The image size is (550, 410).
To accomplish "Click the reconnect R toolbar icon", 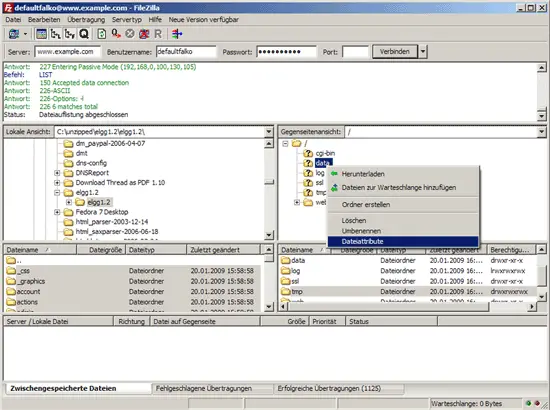I will tap(158, 34).
